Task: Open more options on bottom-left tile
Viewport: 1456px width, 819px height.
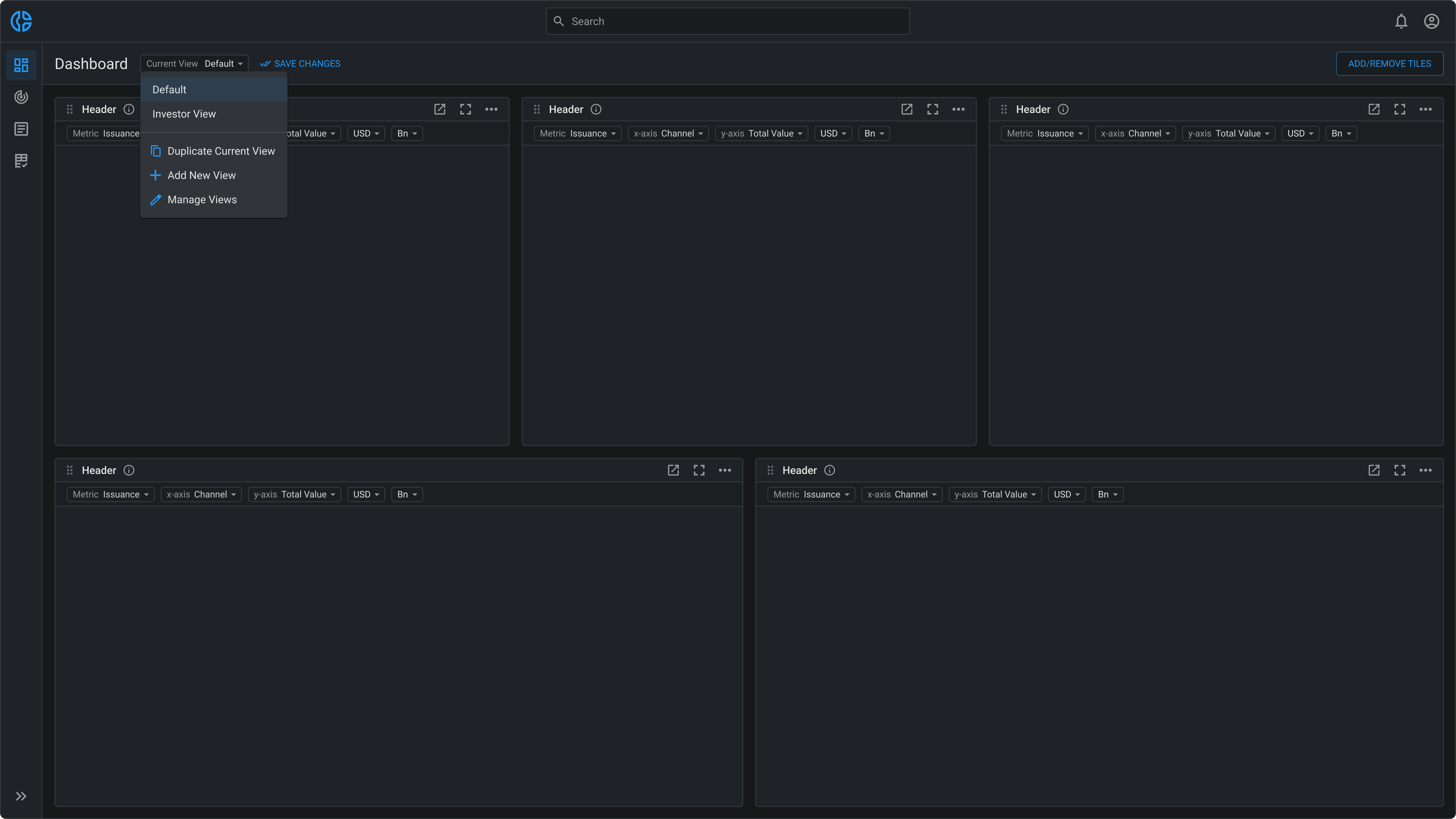Action: [x=725, y=470]
